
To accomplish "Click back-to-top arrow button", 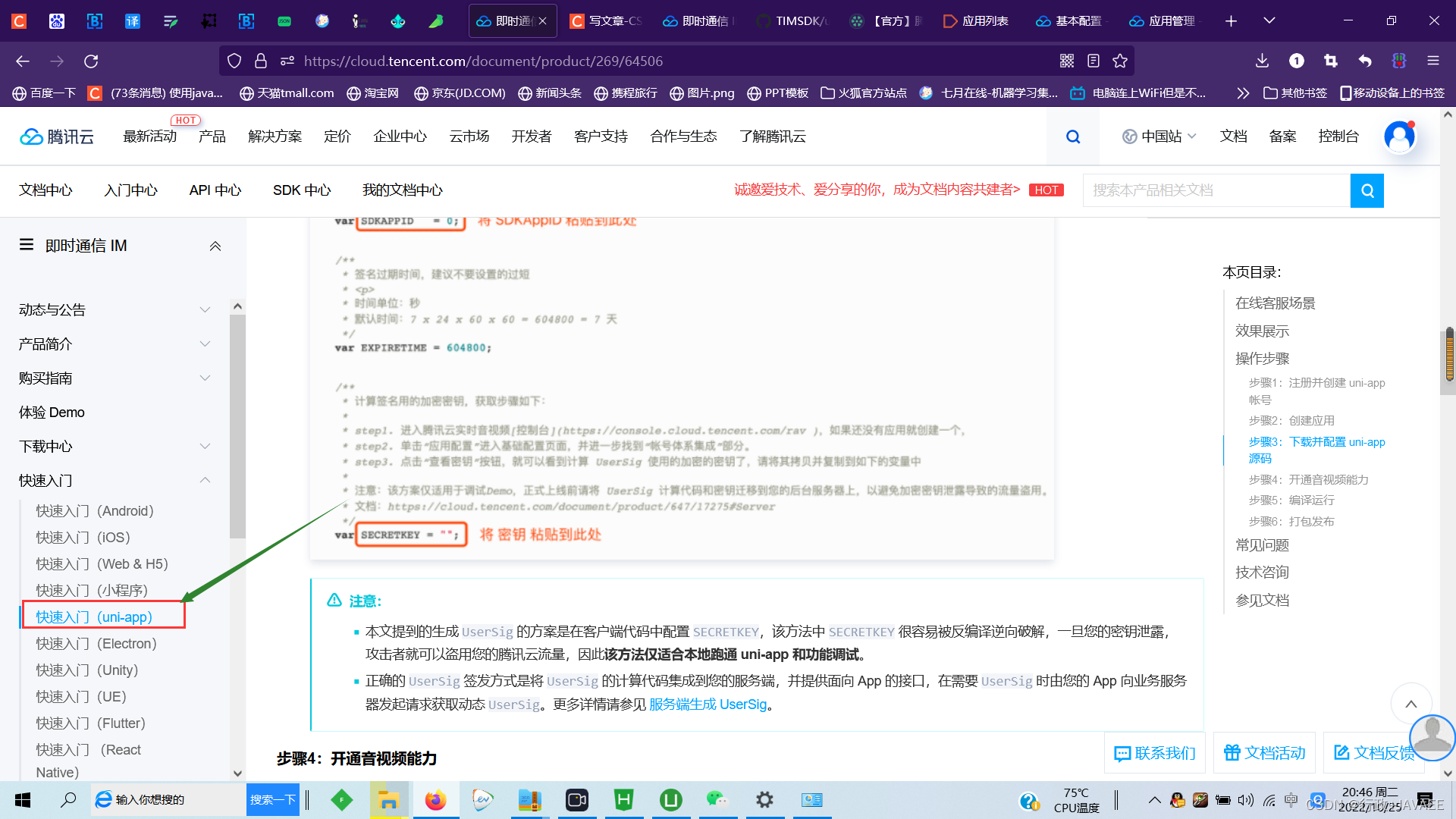I will [1411, 704].
